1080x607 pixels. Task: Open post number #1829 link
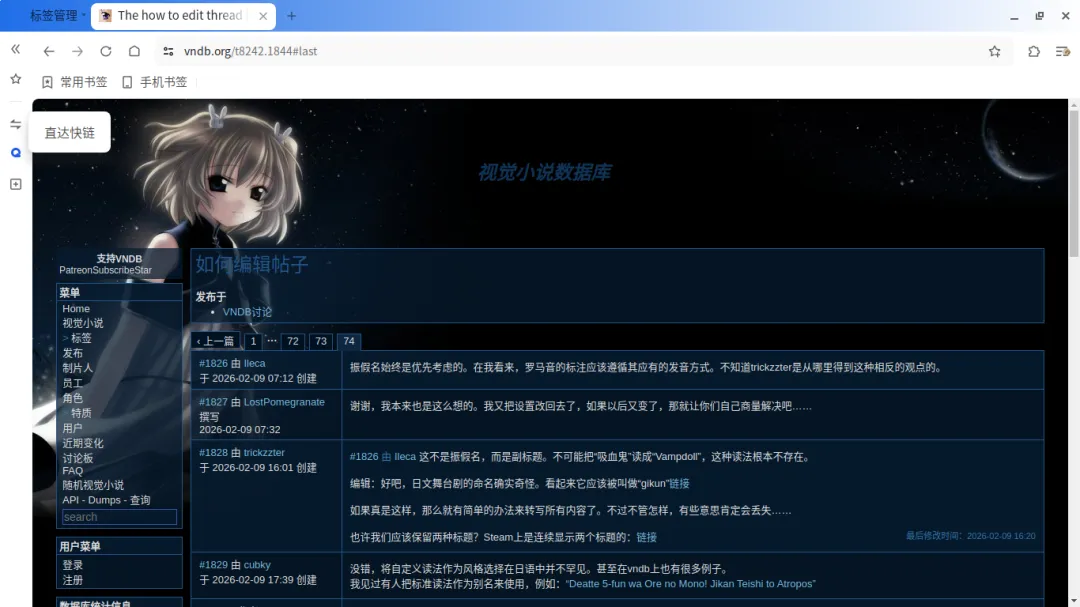[x=213, y=565]
